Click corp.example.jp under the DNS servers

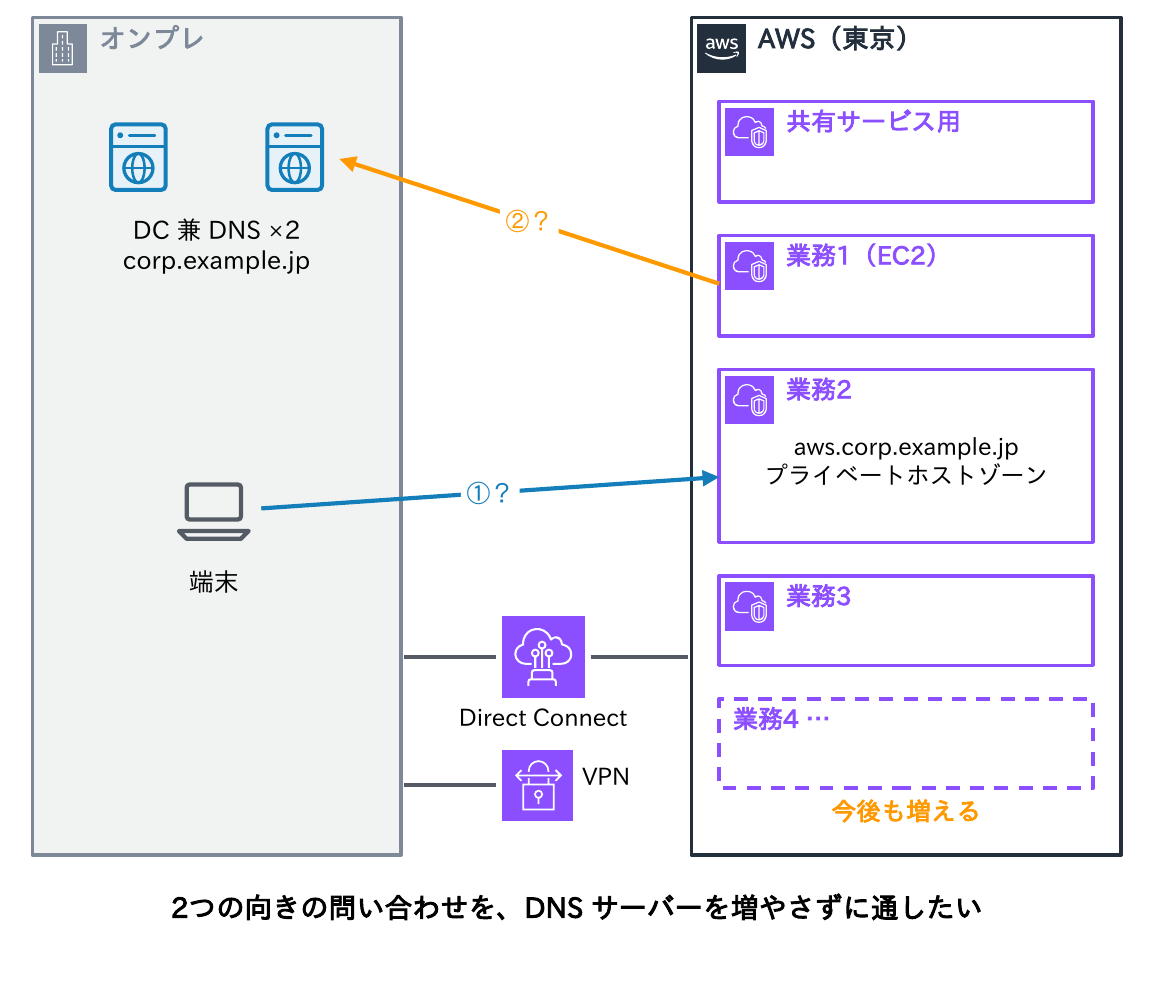pos(216,262)
